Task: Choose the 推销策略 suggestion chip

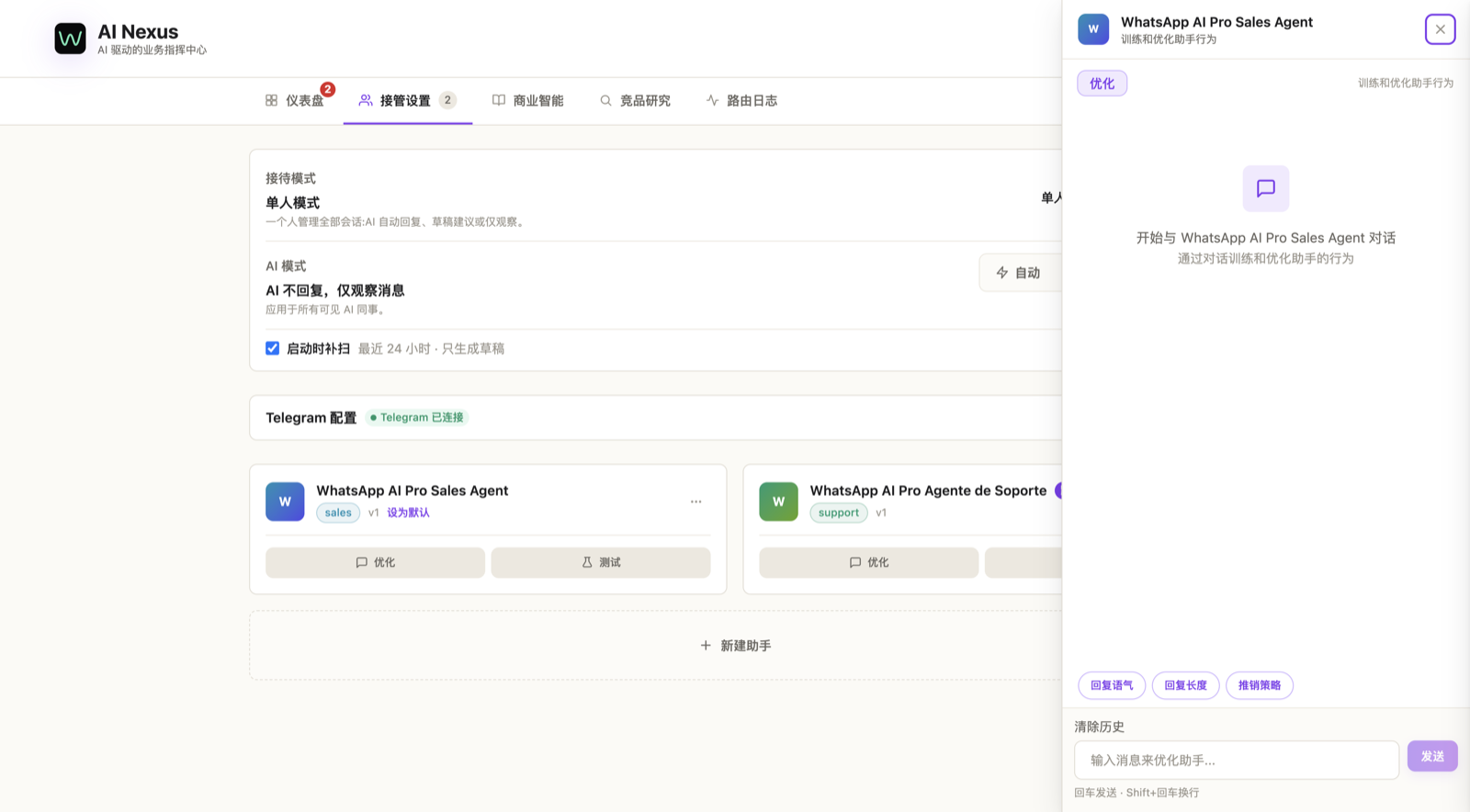Action: tap(1259, 685)
